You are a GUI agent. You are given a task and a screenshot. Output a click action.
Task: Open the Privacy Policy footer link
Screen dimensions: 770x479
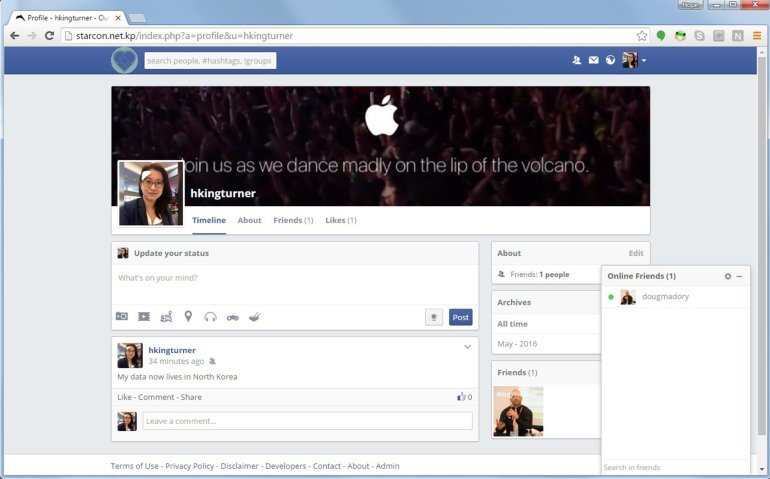(190, 466)
